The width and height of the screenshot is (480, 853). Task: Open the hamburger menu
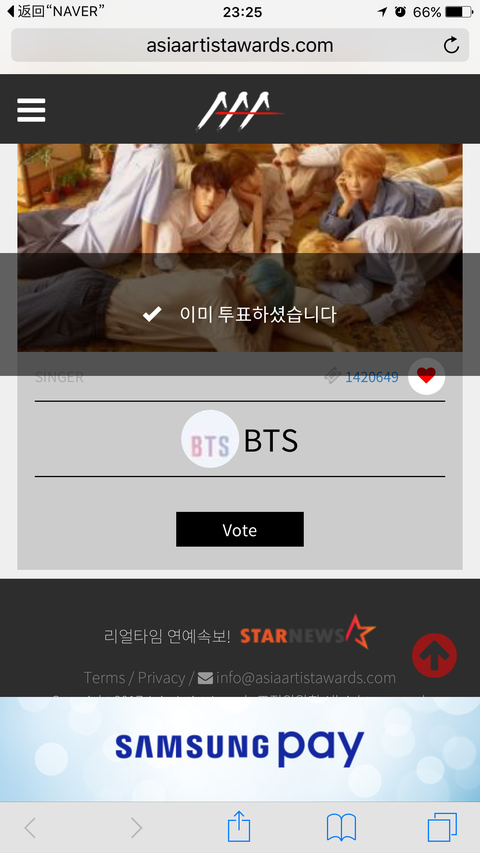click(31, 110)
